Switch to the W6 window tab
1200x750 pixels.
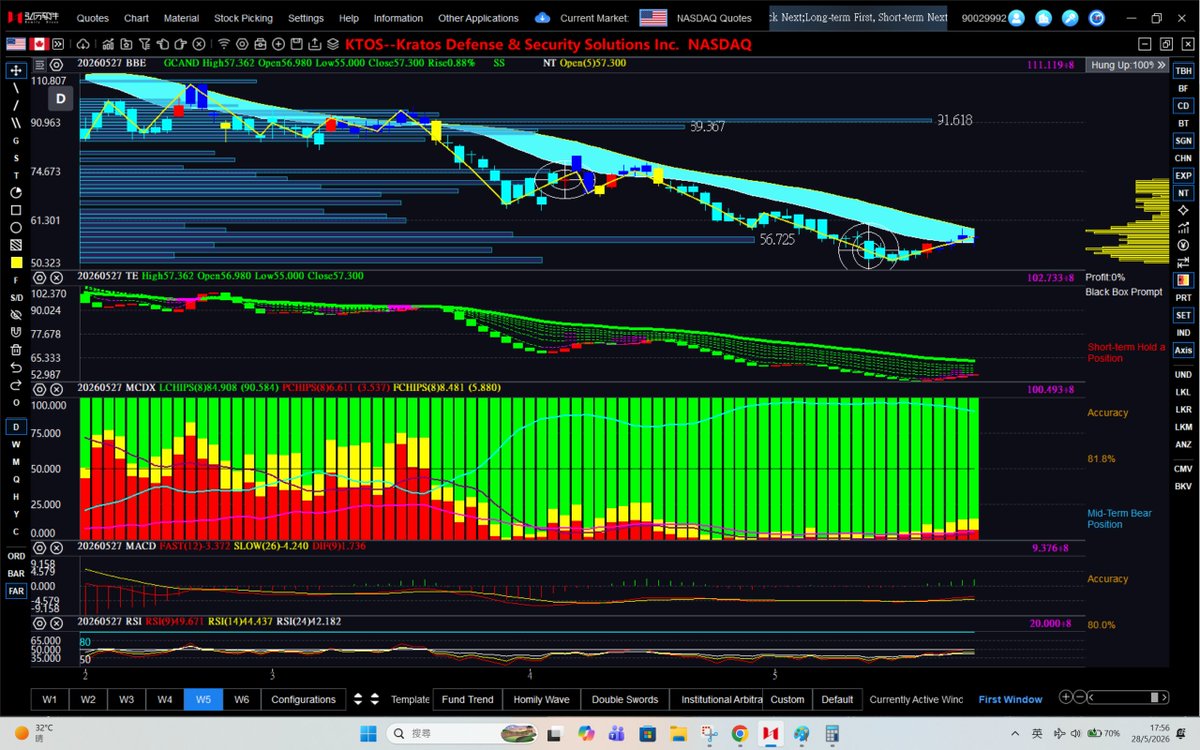[241, 699]
